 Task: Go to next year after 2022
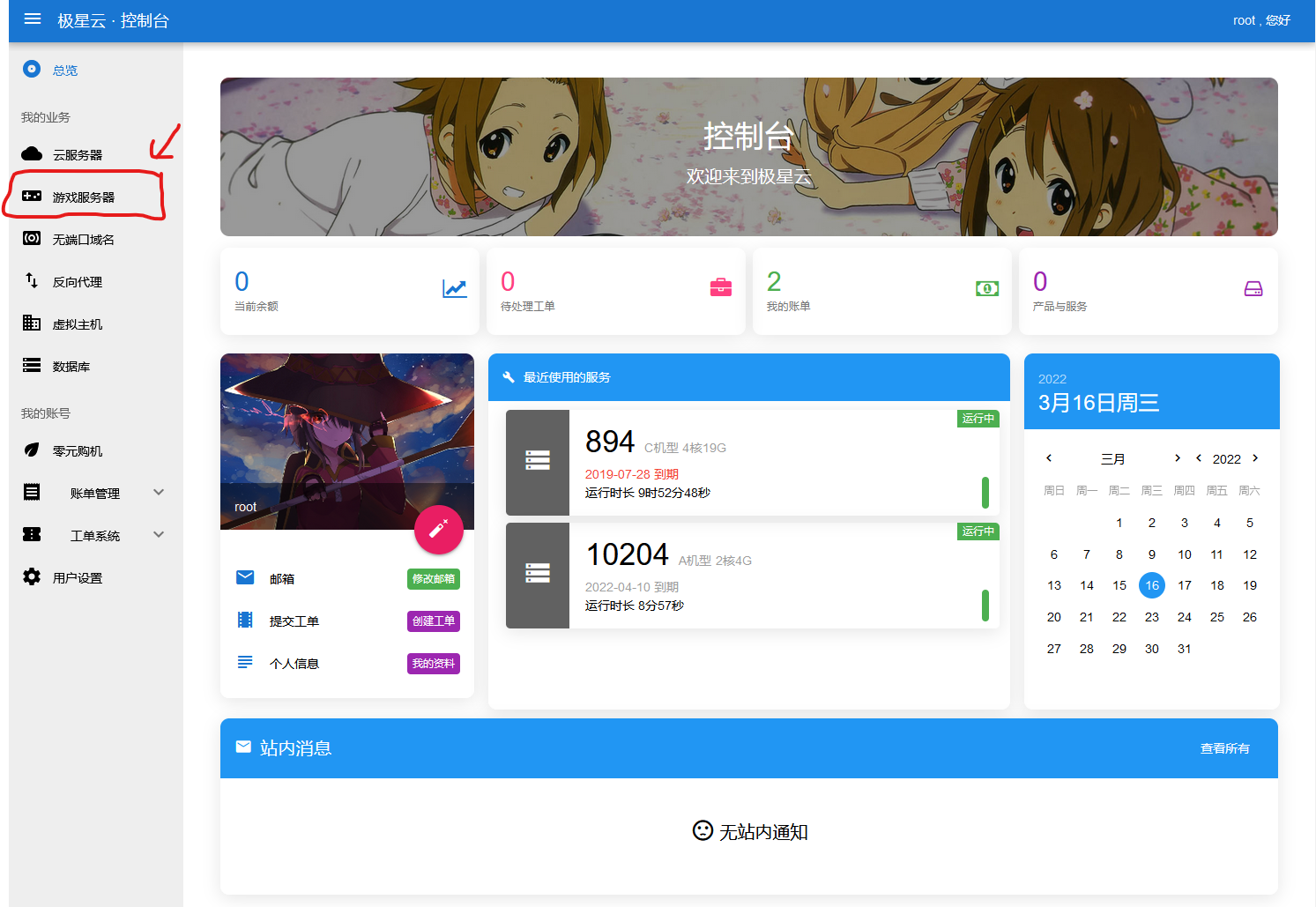(x=1255, y=457)
